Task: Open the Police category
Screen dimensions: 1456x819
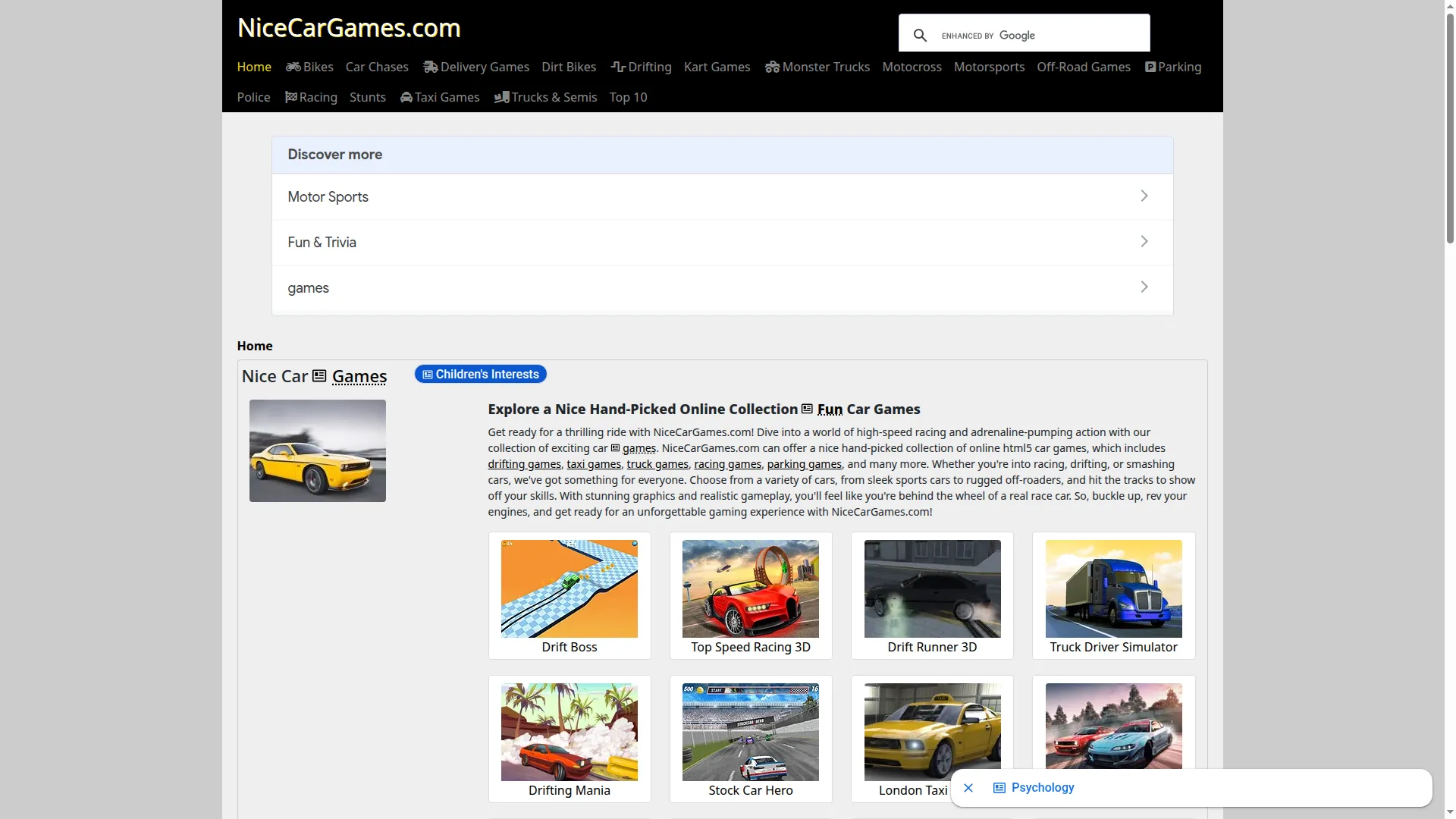Action: (x=253, y=97)
